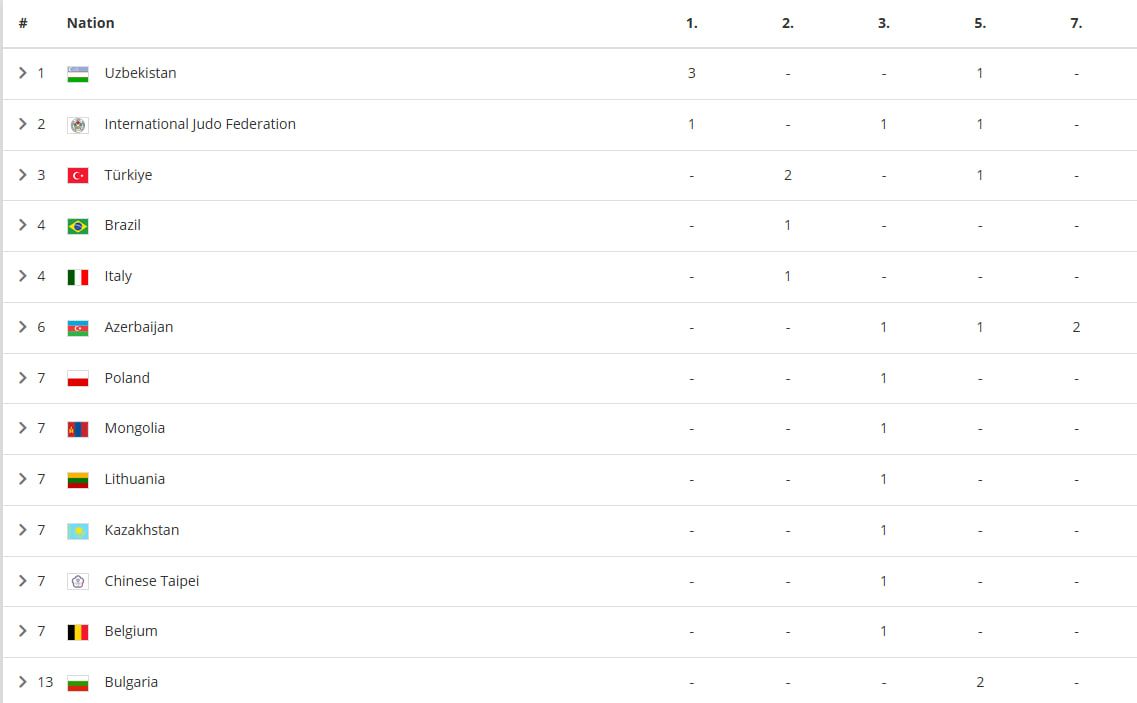Select the Nation column header

[x=91, y=23]
